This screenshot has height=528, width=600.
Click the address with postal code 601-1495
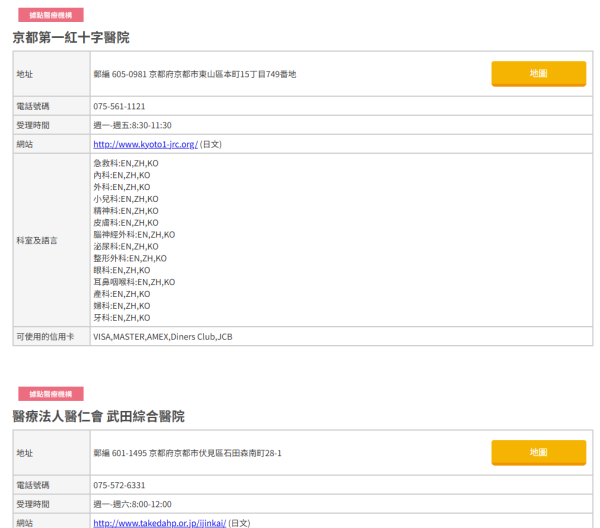(x=187, y=453)
